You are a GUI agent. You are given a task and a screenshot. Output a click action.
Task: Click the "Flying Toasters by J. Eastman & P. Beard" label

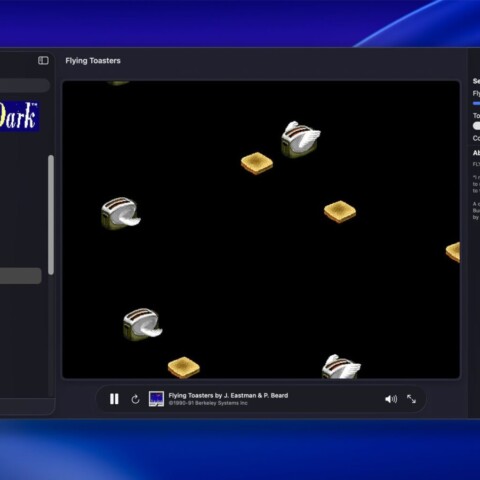(x=228, y=395)
